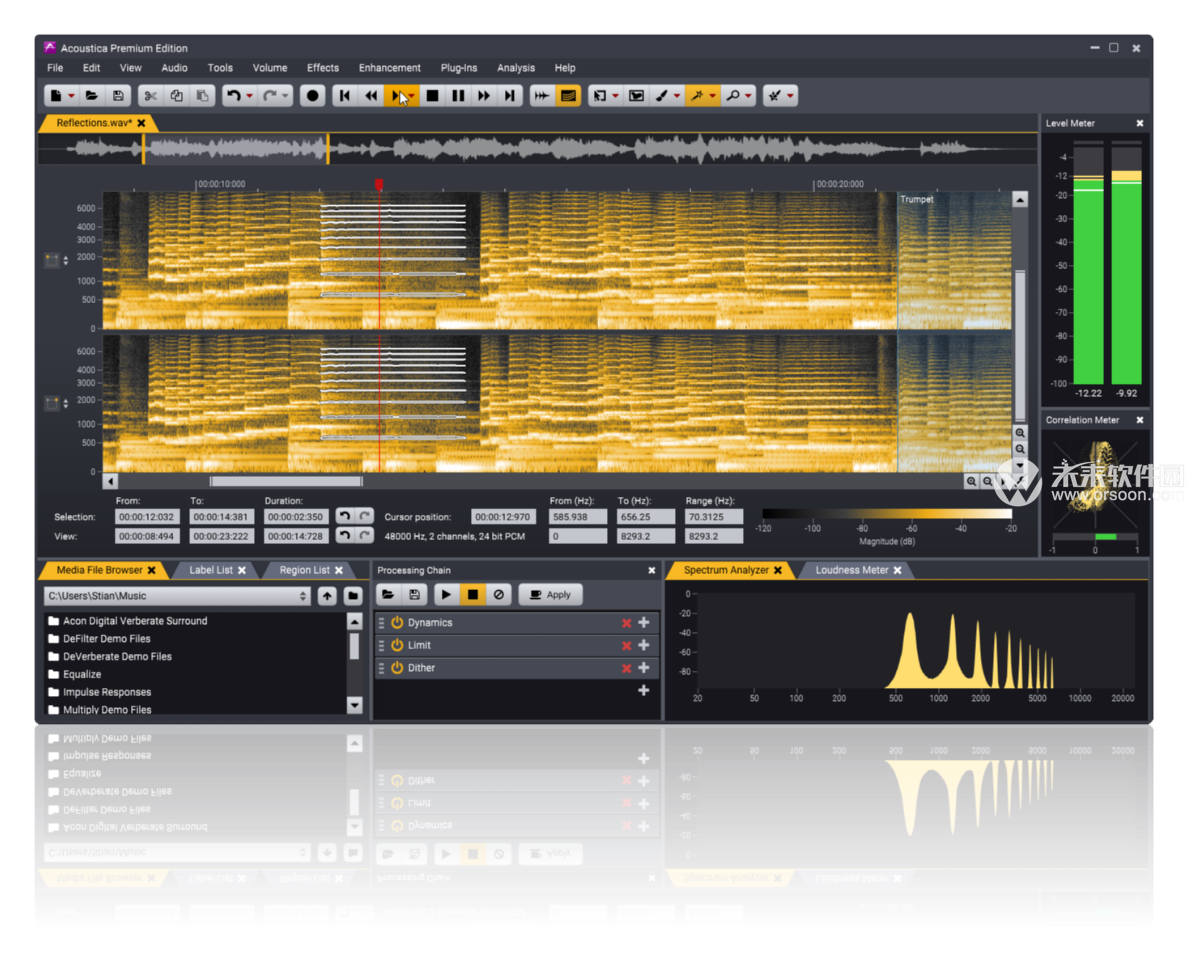Click the Rewind button
This screenshot has width=1188, height=964.
click(x=370, y=95)
